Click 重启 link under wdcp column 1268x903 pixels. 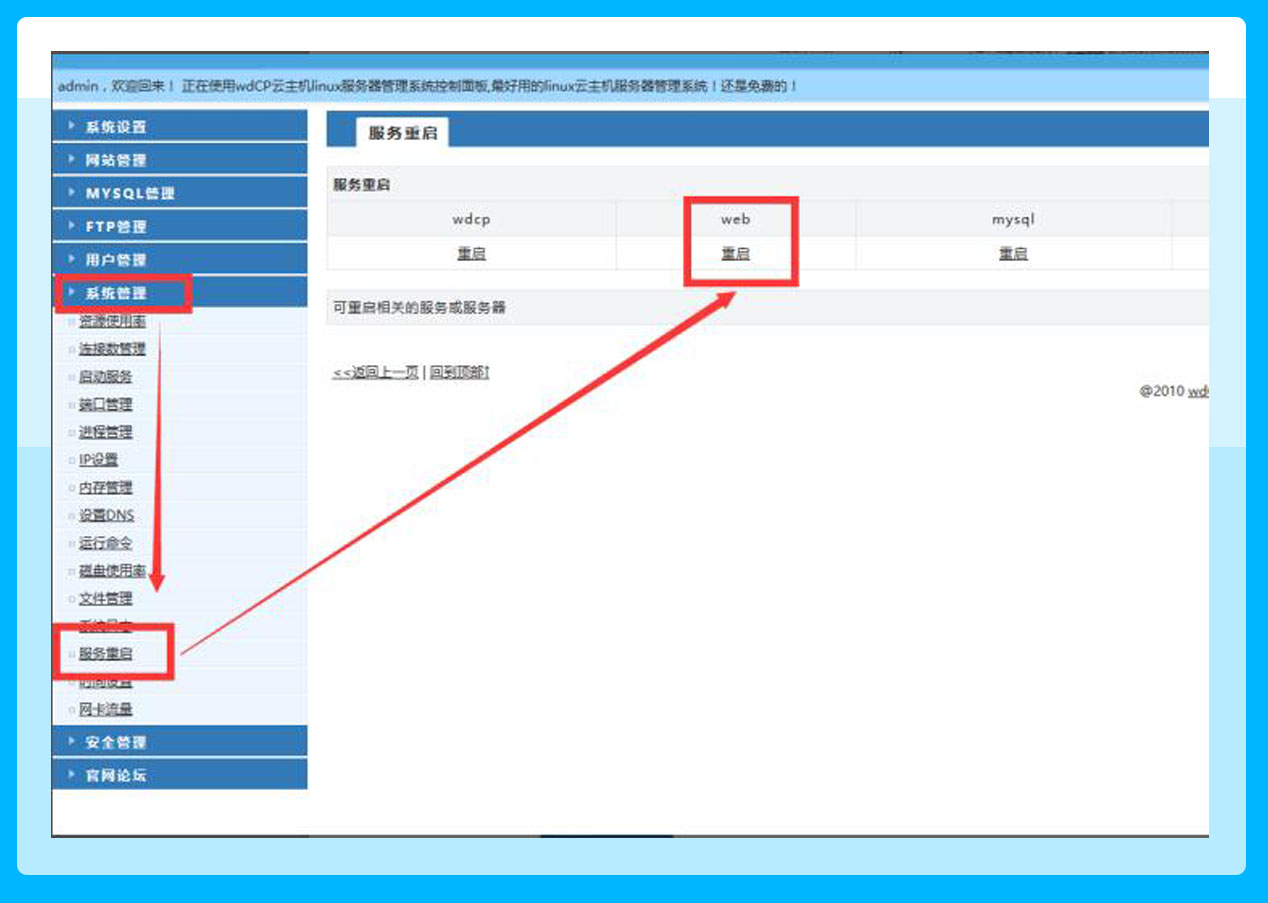click(x=471, y=254)
